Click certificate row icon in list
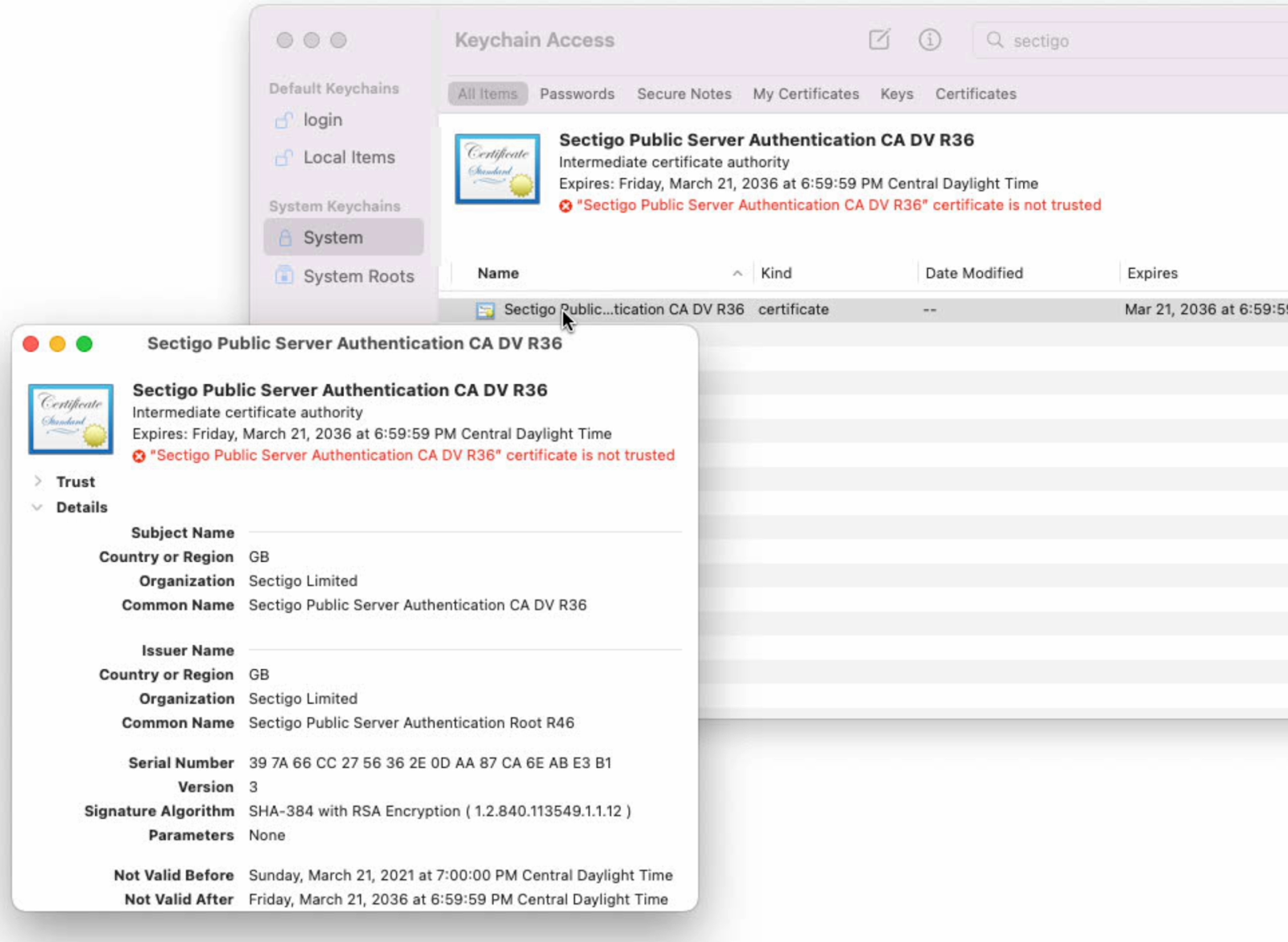This screenshot has width=1288, height=942. click(x=485, y=310)
